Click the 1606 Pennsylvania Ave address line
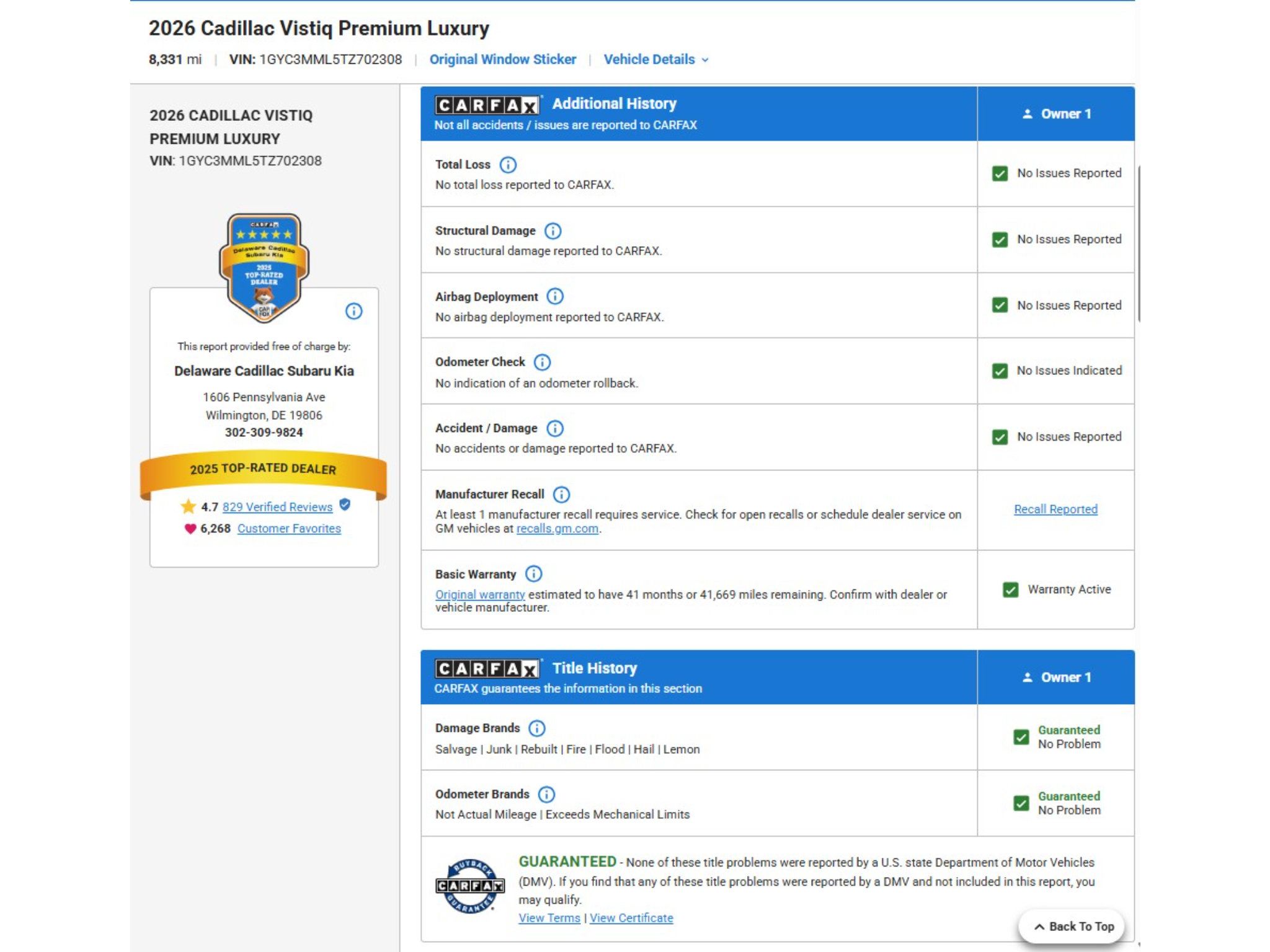The height and width of the screenshot is (952, 1270). coord(264,397)
